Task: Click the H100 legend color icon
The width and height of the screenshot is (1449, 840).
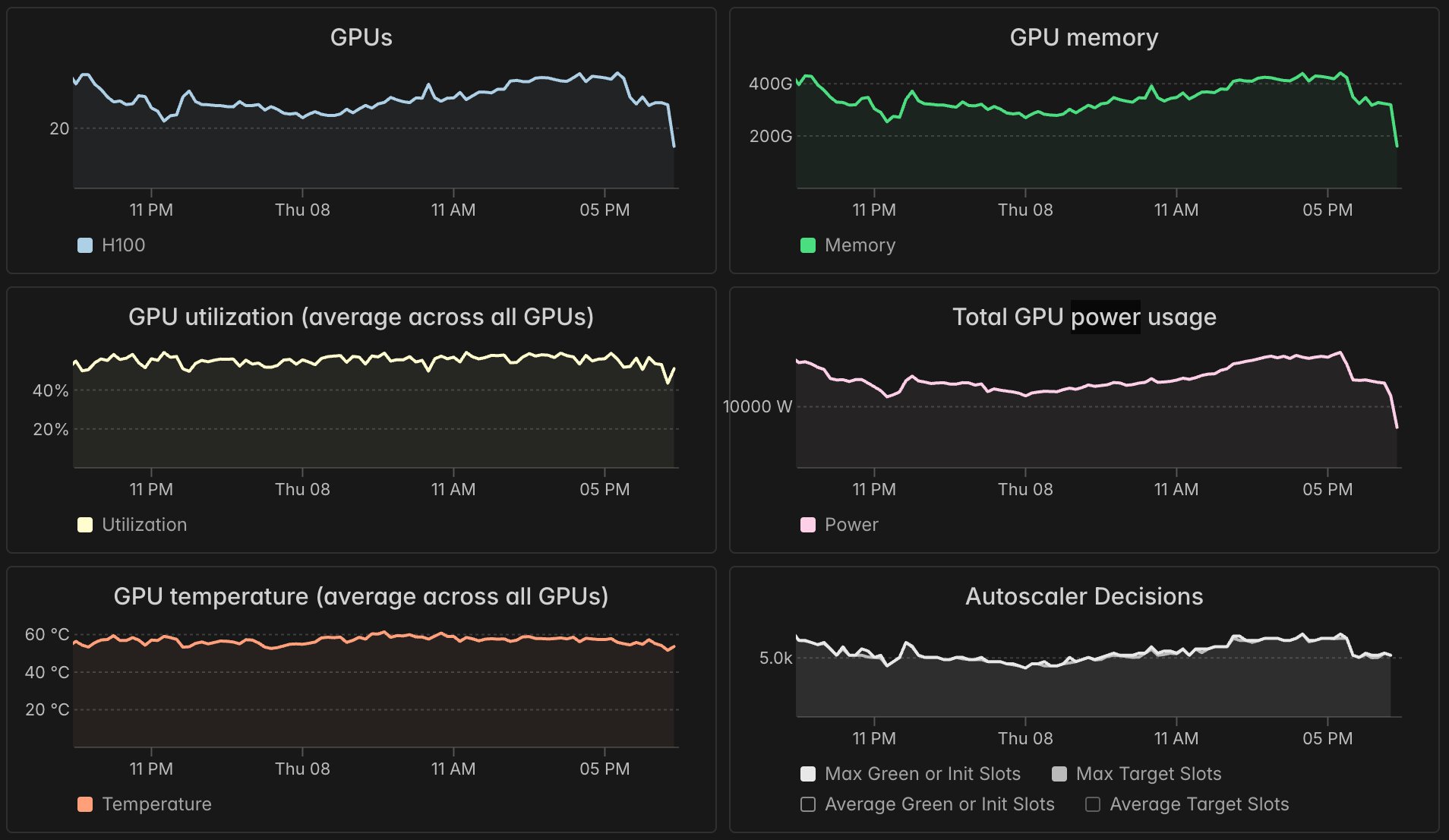Action: coord(84,245)
